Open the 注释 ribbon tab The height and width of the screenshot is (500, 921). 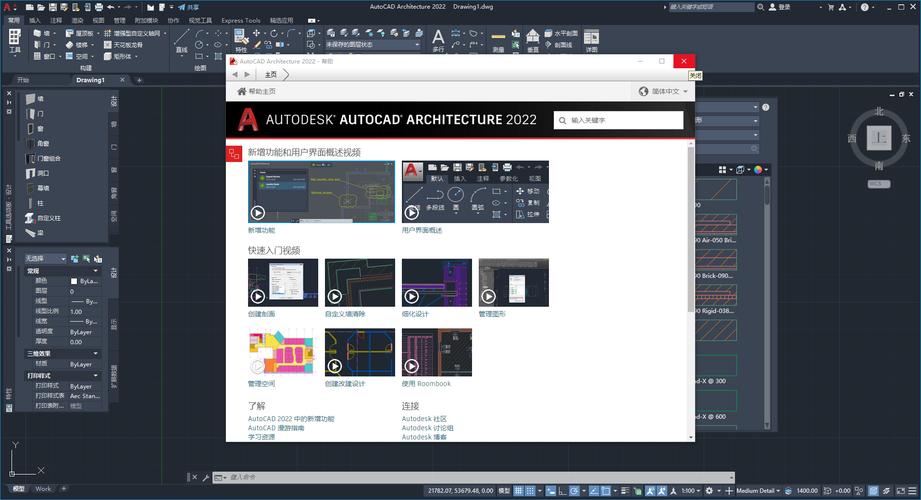[x=56, y=20]
